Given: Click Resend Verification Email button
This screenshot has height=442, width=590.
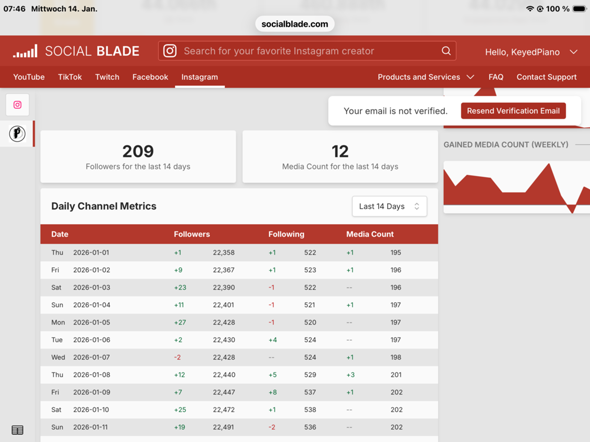Looking at the screenshot, I should click(513, 111).
